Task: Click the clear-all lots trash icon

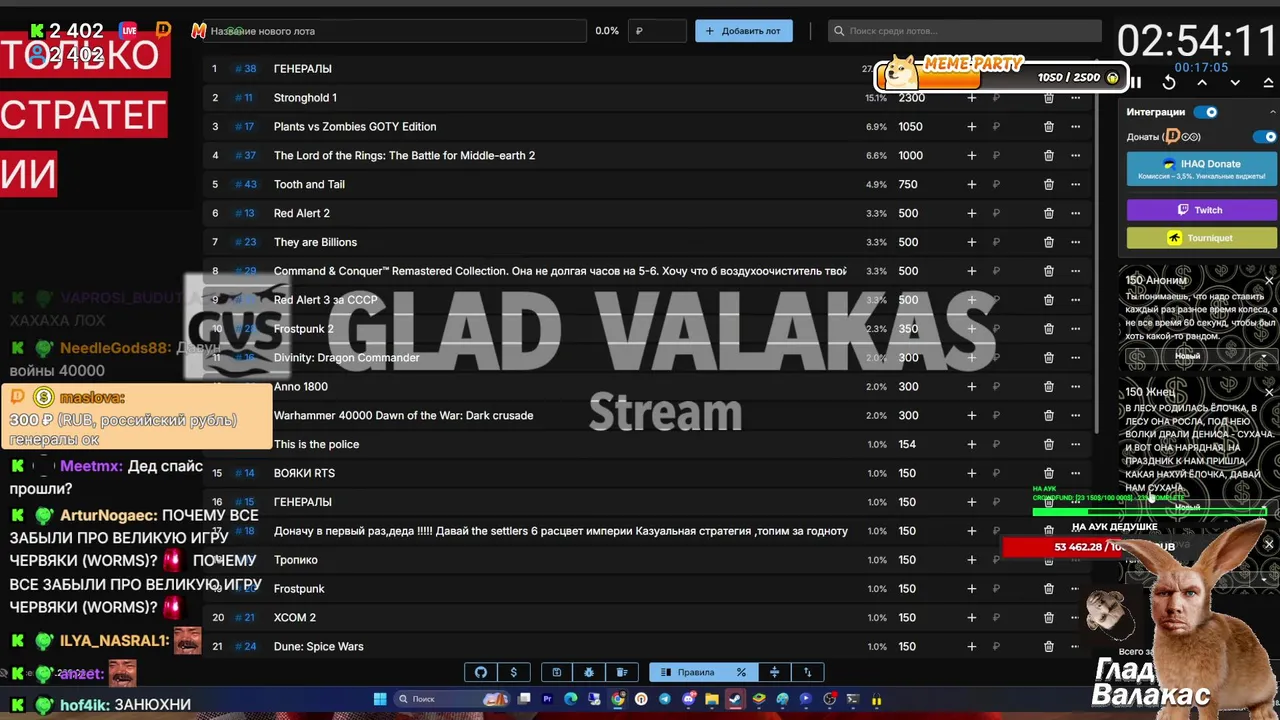Action: click(x=621, y=672)
